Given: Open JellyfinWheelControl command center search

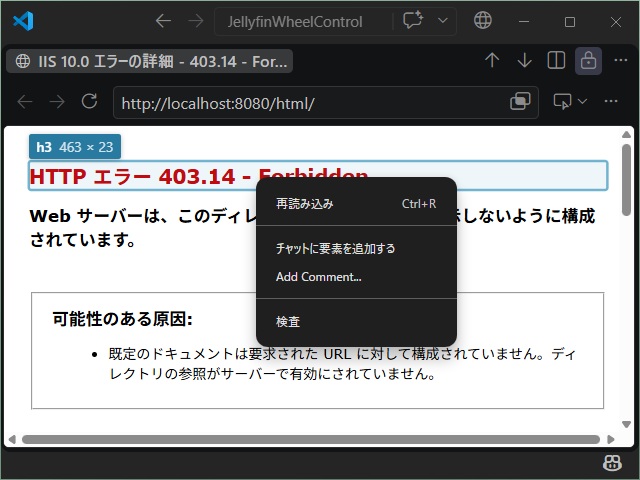Looking at the screenshot, I should [295, 22].
